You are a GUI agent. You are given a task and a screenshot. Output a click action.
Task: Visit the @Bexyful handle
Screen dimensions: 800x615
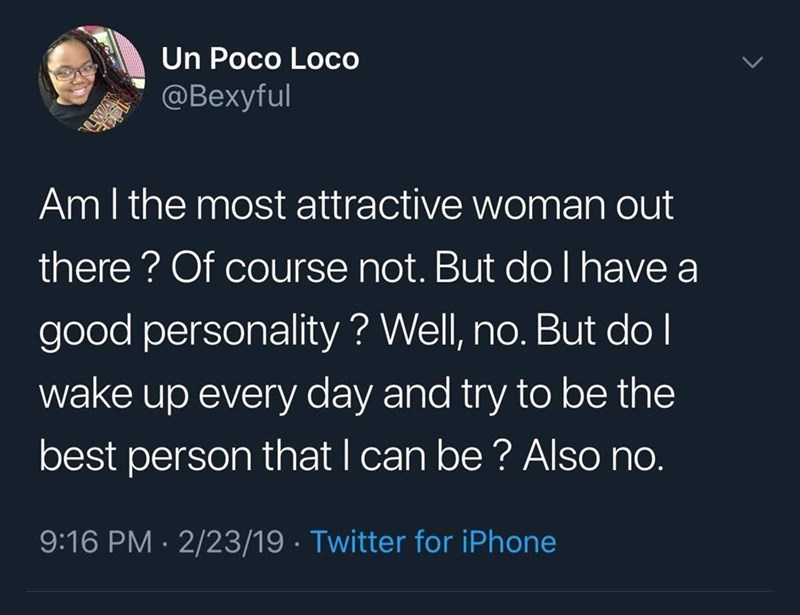click(x=223, y=98)
